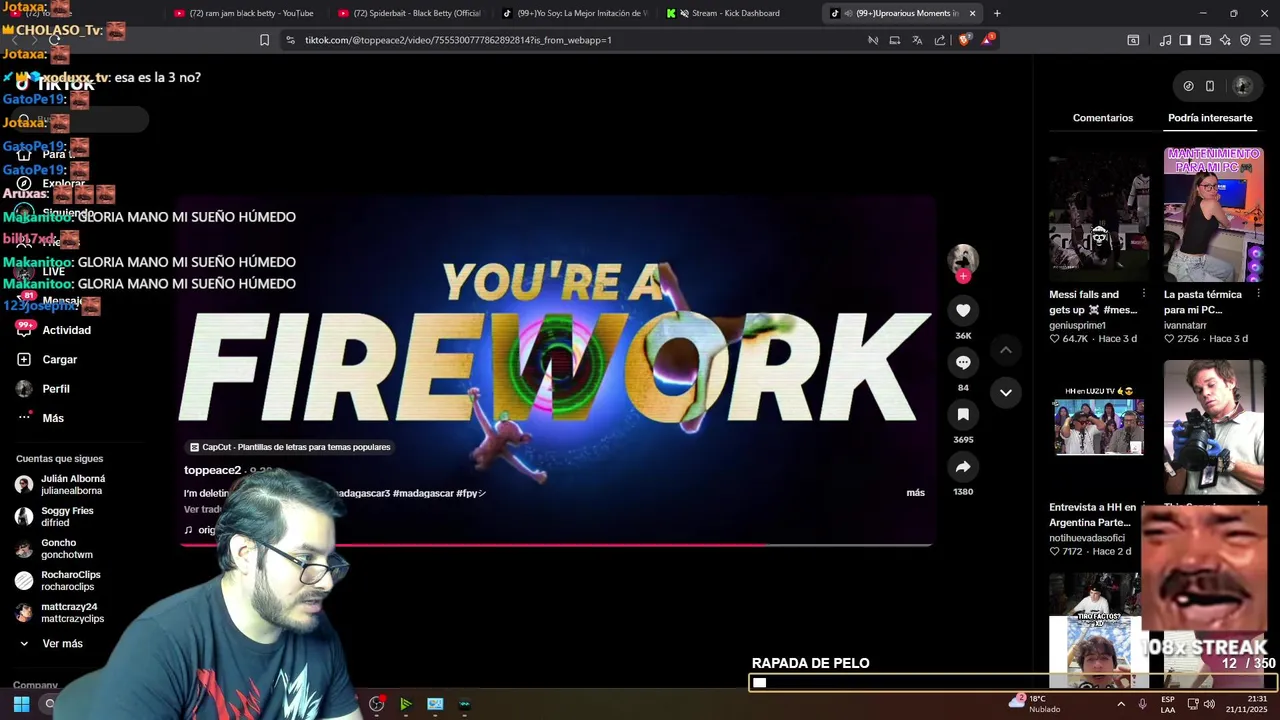This screenshot has width=1280, height=720.
Task: Click the TikTok coin icon in top pill
Action: (1188, 86)
